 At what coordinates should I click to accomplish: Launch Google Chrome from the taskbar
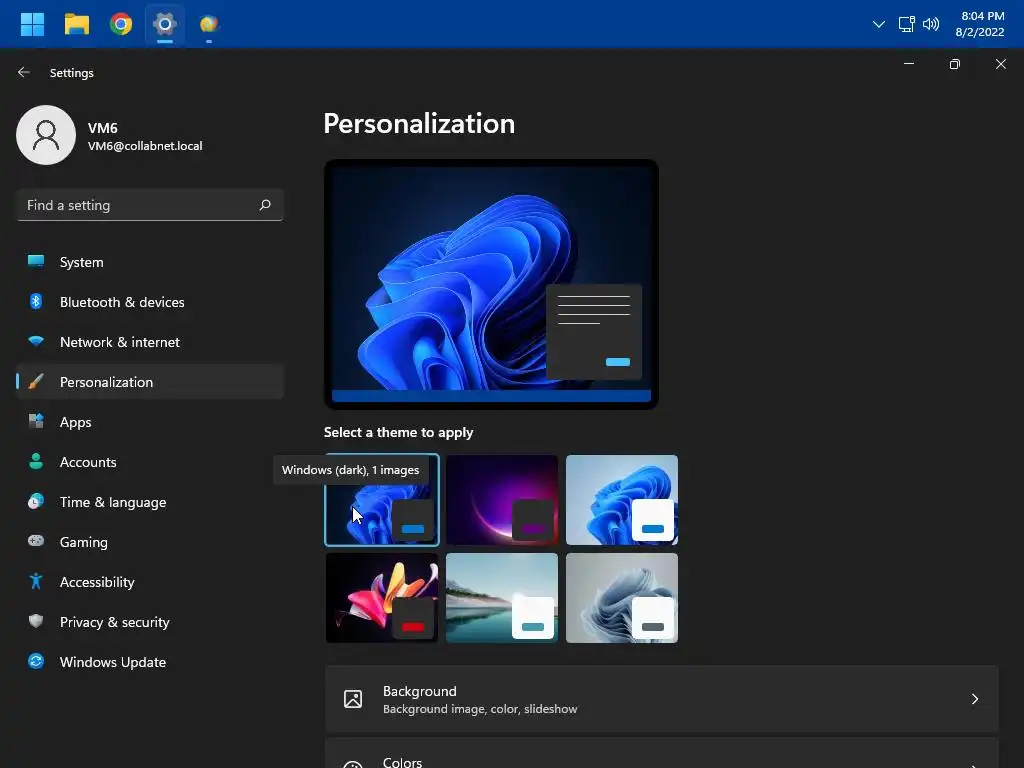(121, 24)
